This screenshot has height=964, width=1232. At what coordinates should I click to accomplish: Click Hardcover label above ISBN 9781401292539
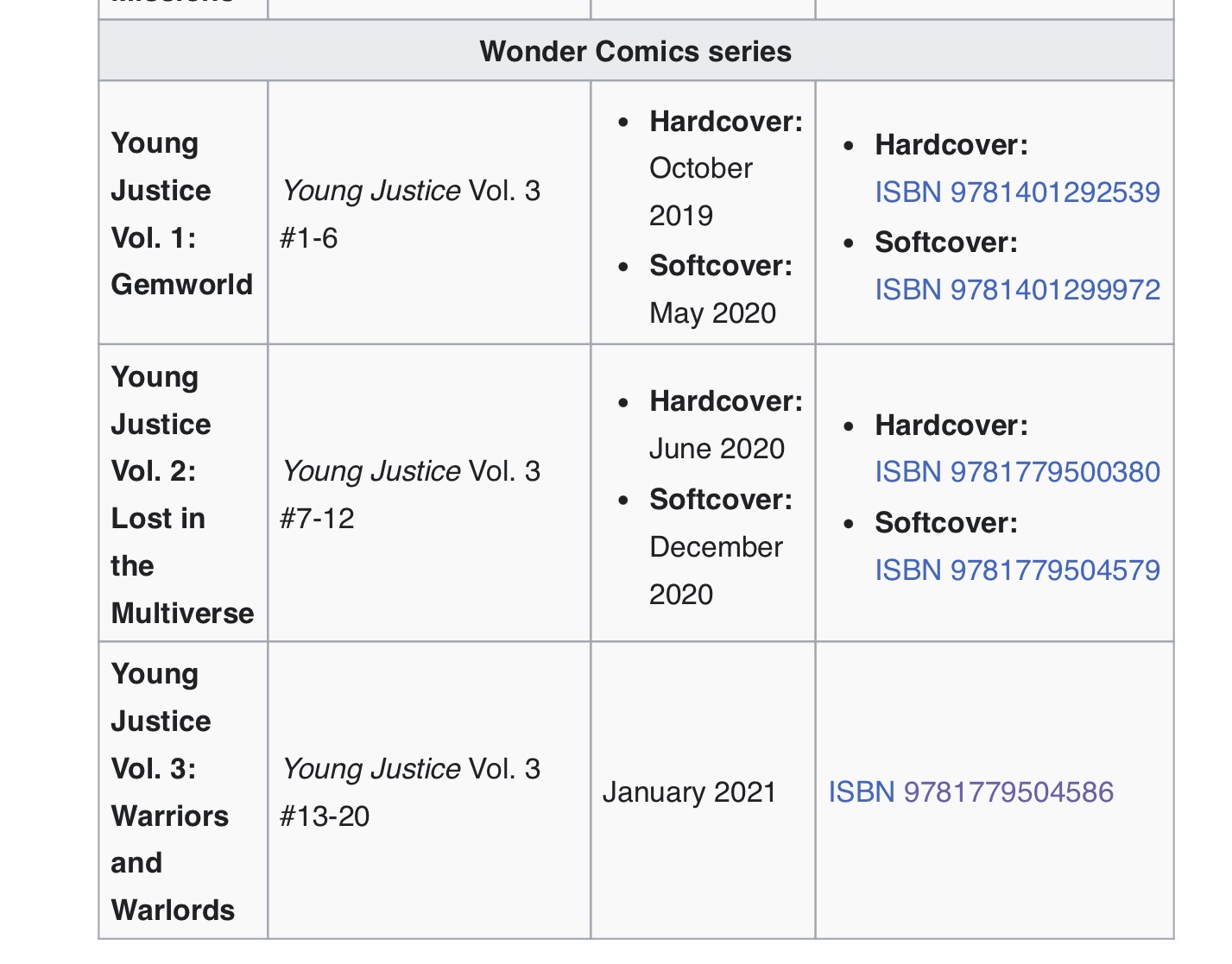(x=951, y=145)
